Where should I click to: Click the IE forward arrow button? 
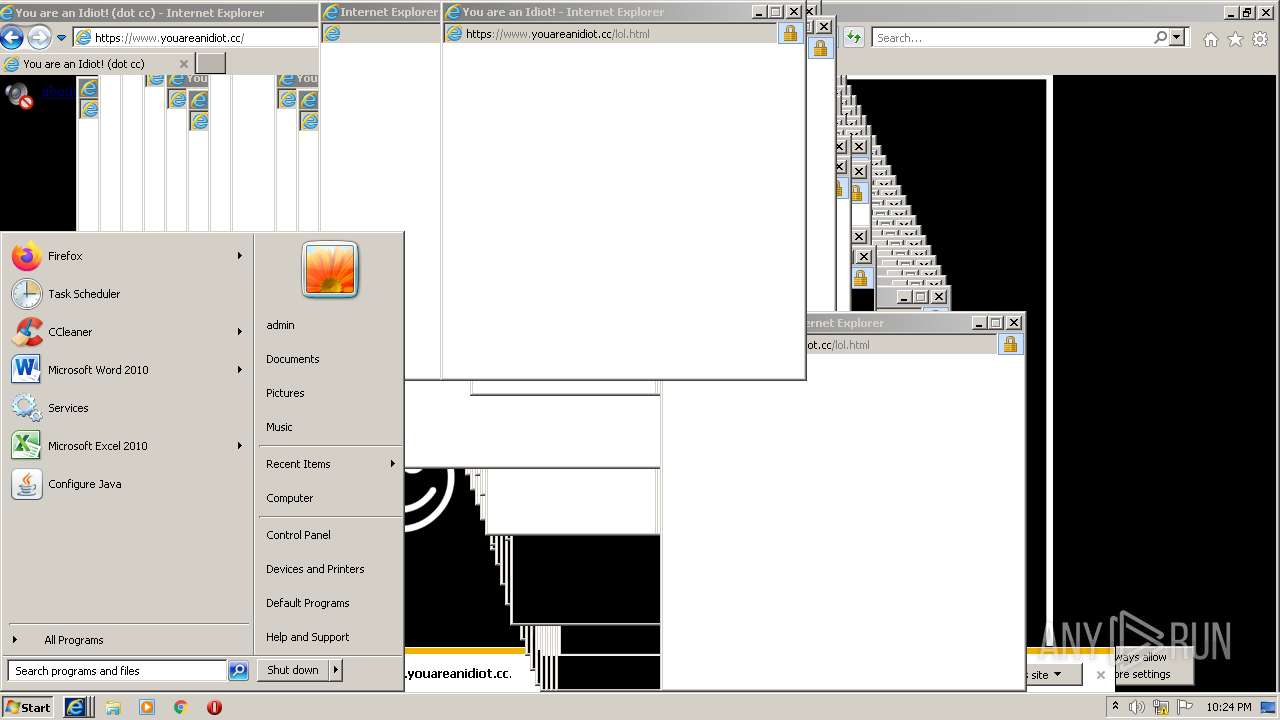point(39,38)
